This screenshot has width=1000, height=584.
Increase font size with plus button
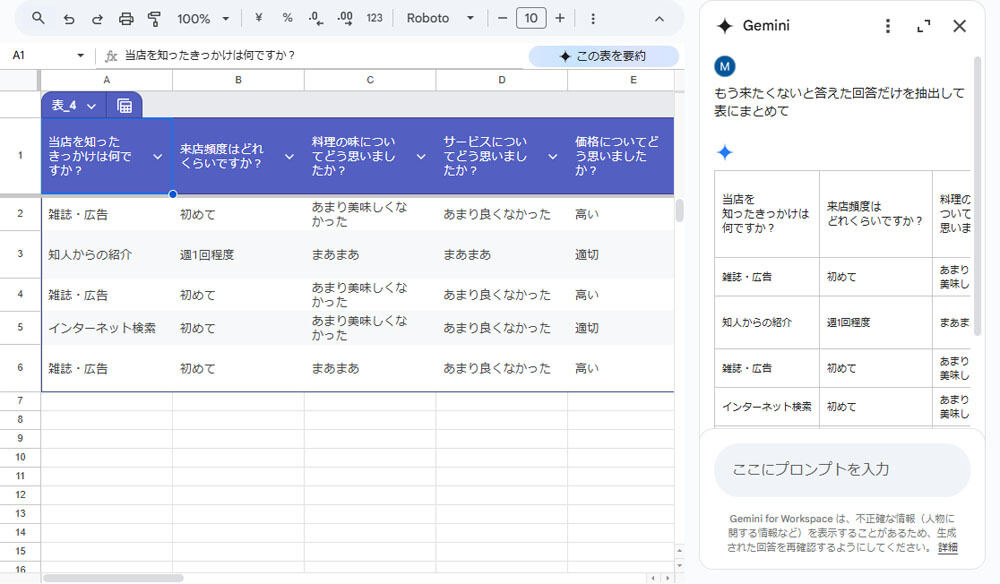560,18
